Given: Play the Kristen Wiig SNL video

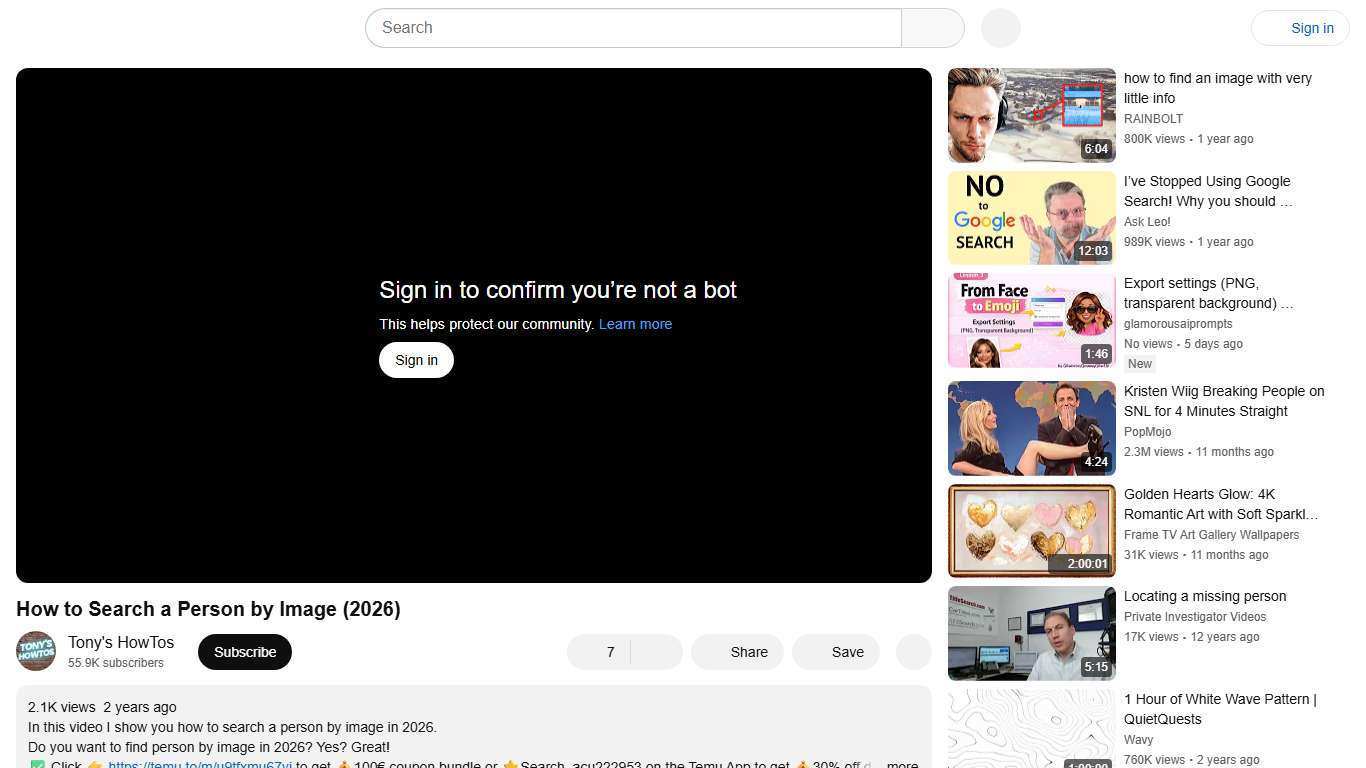Looking at the screenshot, I should tap(1031, 428).
